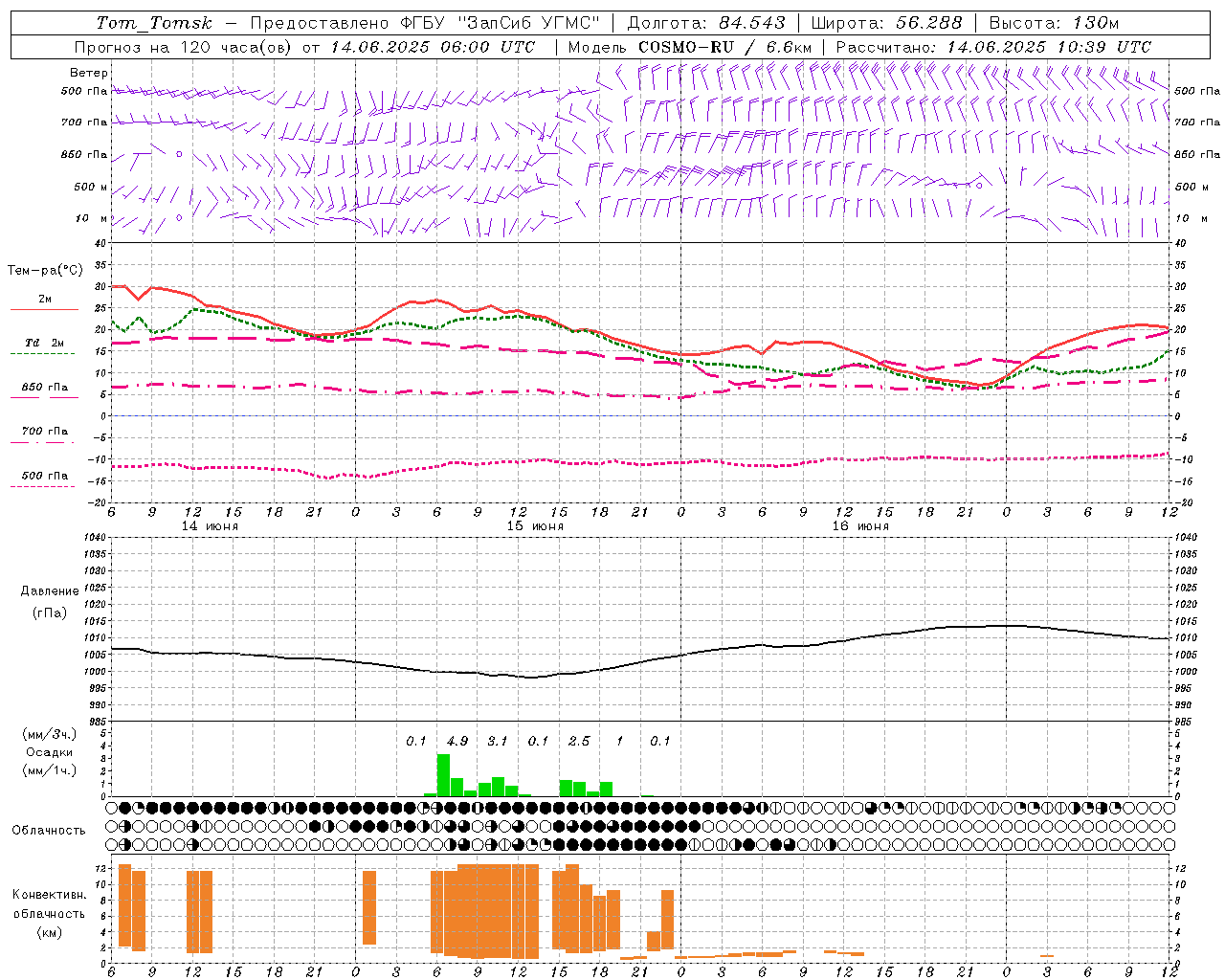
Task: Click the "16 июня" date label
Action: tap(860, 526)
